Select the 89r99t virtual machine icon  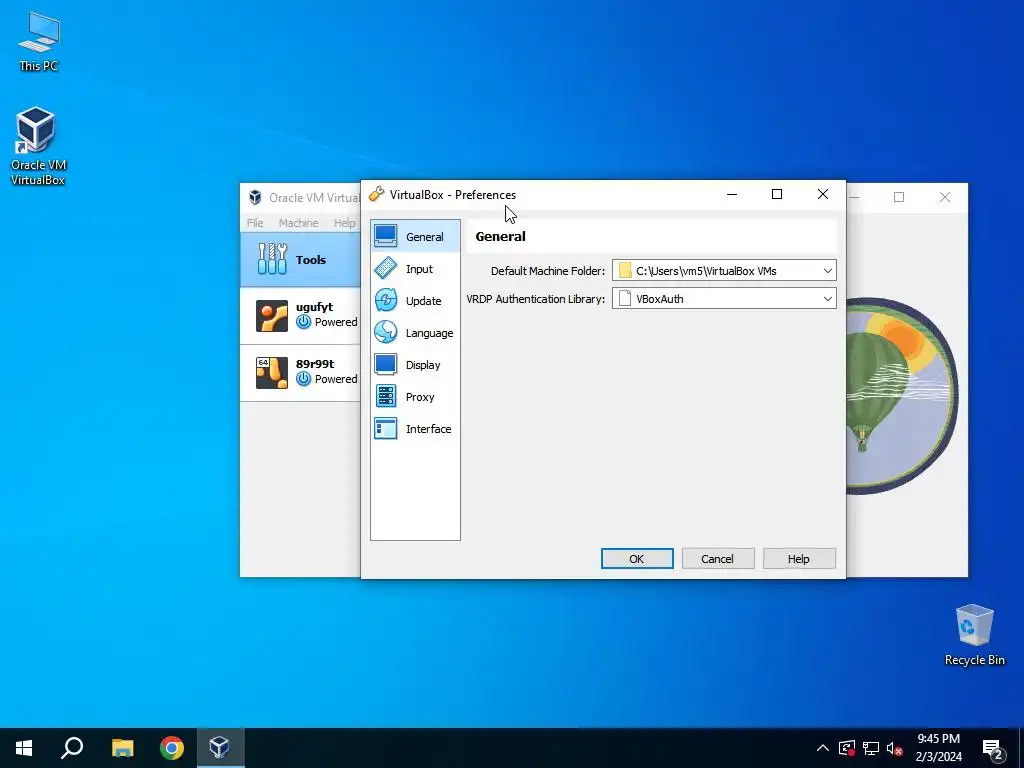(272, 372)
